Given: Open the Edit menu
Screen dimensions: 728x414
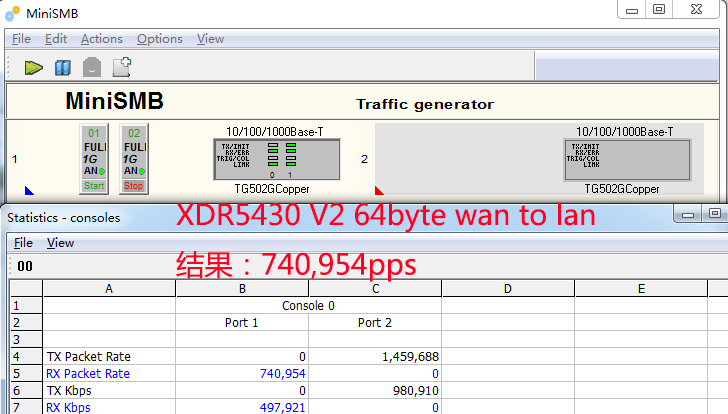Looking at the screenshot, I should pos(56,39).
